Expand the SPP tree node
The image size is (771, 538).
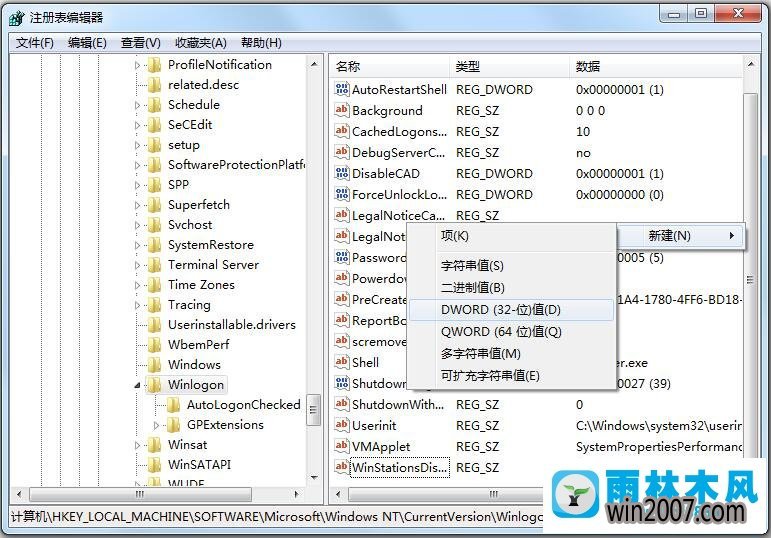(138, 185)
